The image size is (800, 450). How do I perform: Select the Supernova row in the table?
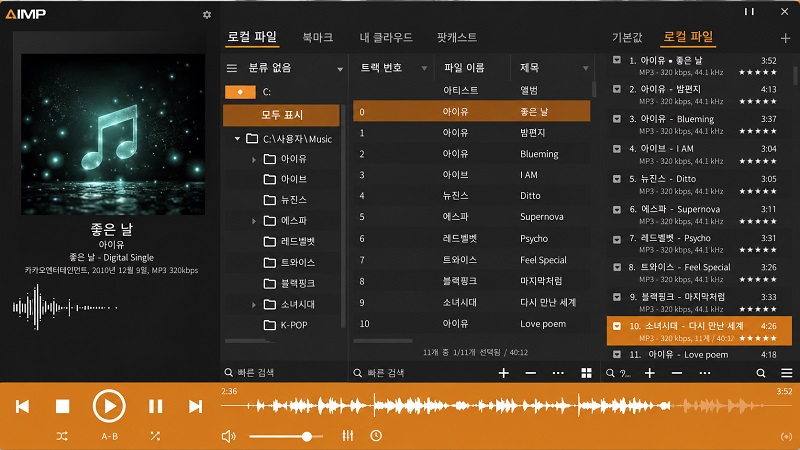(471, 217)
